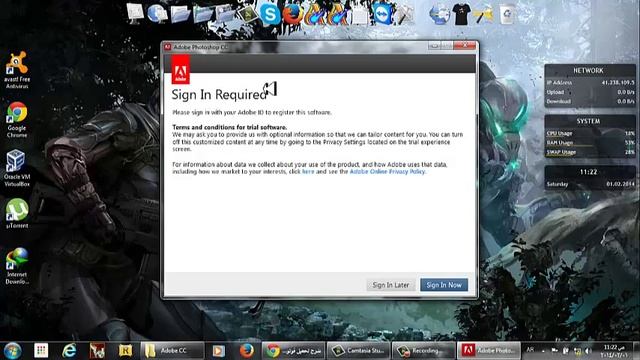Switch to Recording taskbar window
Image resolution: width=640 pixels, height=360 pixels.
click(x=423, y=351)
